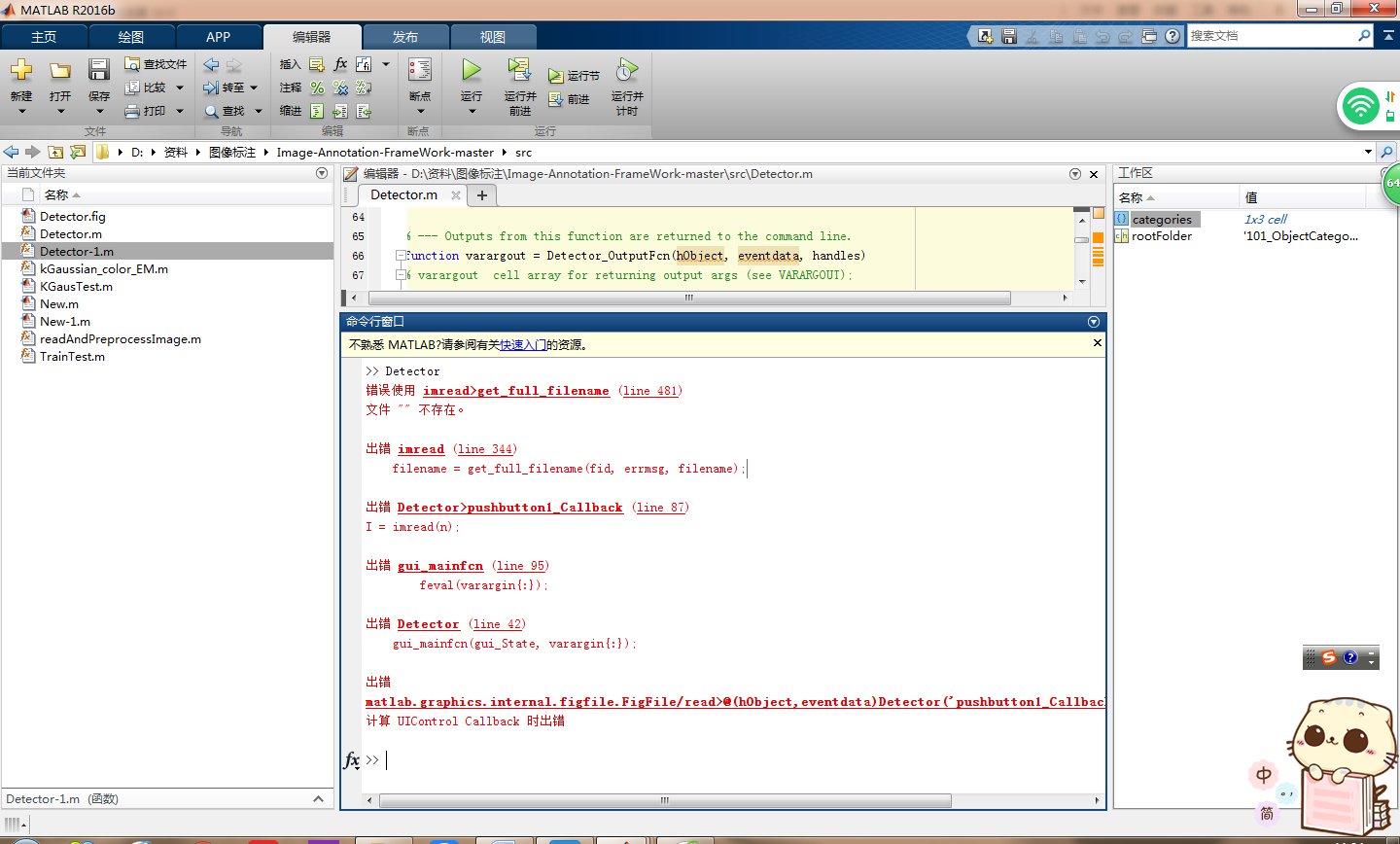
Task: Click the 快速入门 getting started link
Action: (523, 344)
